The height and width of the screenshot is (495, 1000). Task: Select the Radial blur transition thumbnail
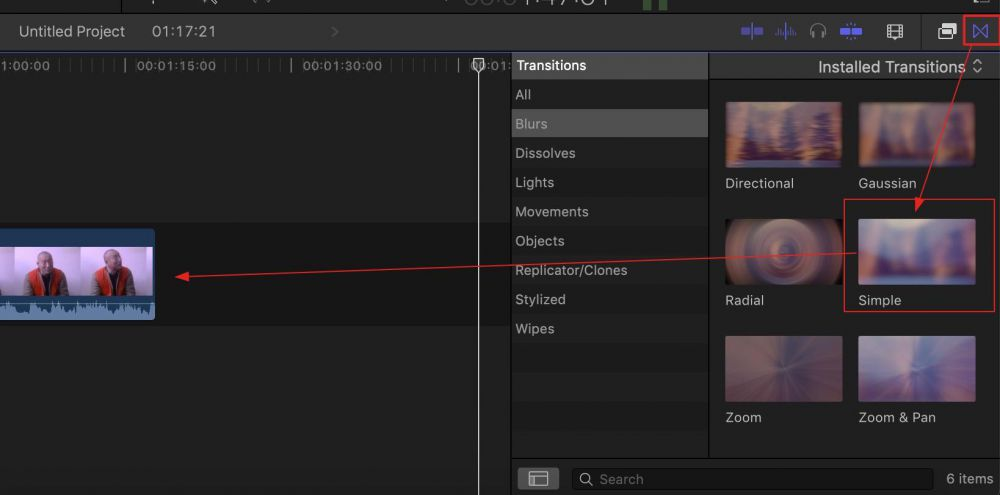pos(783,251)
